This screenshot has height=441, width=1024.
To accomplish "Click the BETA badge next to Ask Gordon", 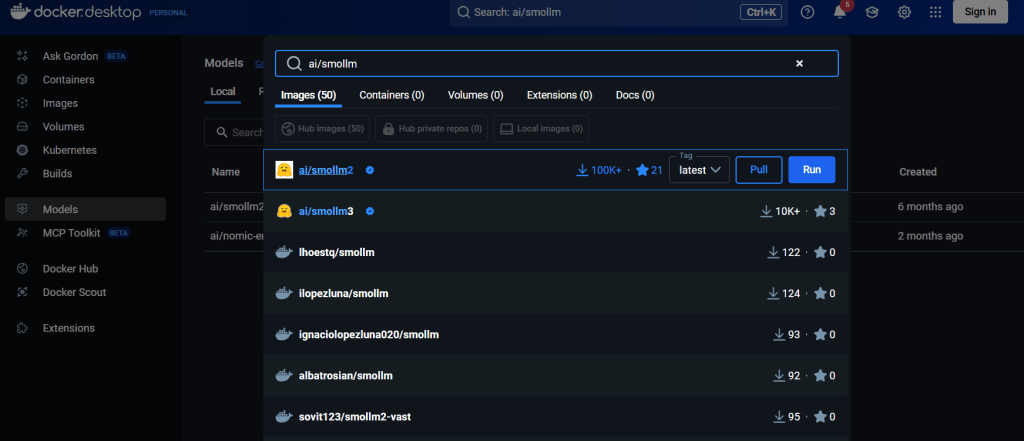I will coord(117,56).
